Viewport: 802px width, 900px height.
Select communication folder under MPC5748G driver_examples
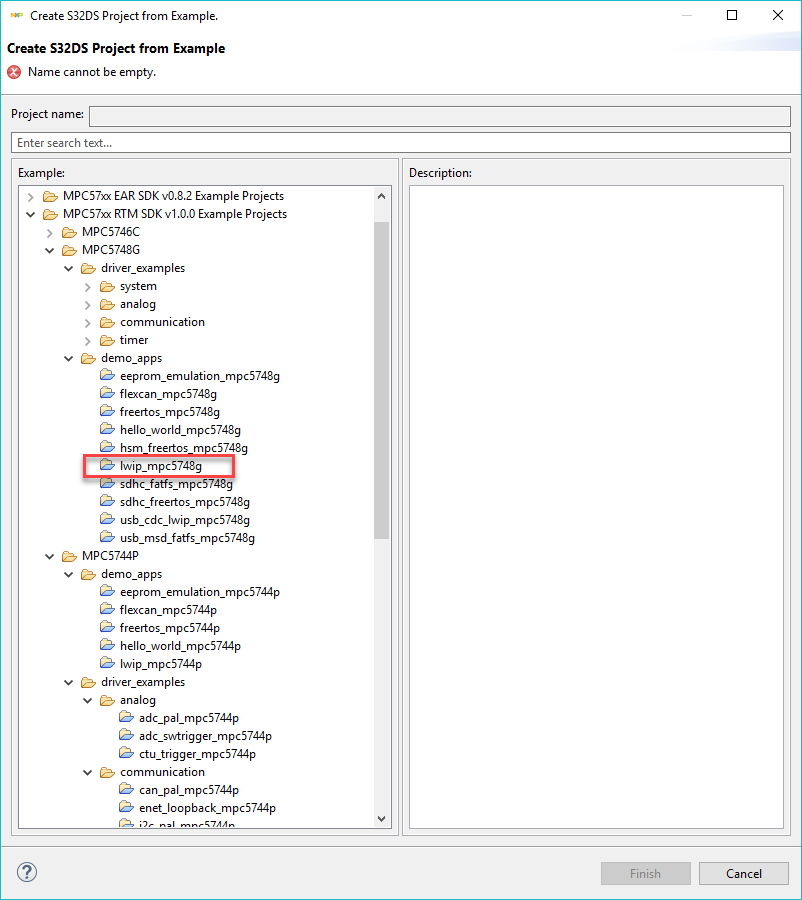click(162, 322)
